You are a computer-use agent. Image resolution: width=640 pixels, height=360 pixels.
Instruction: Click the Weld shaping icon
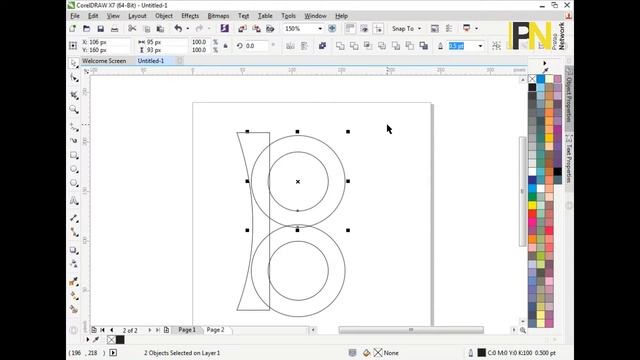pos(340,46)
